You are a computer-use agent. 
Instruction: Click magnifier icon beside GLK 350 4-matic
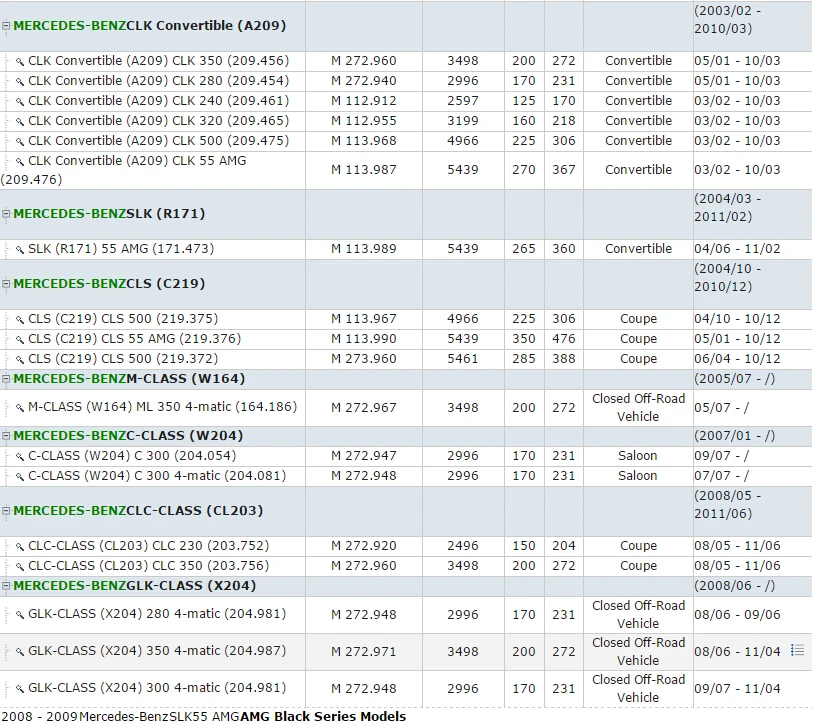(x=20, y=652)
